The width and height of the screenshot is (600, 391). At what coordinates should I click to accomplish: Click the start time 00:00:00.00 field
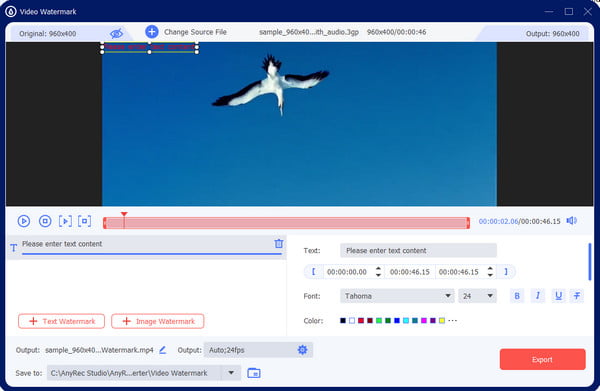(347, 272)
